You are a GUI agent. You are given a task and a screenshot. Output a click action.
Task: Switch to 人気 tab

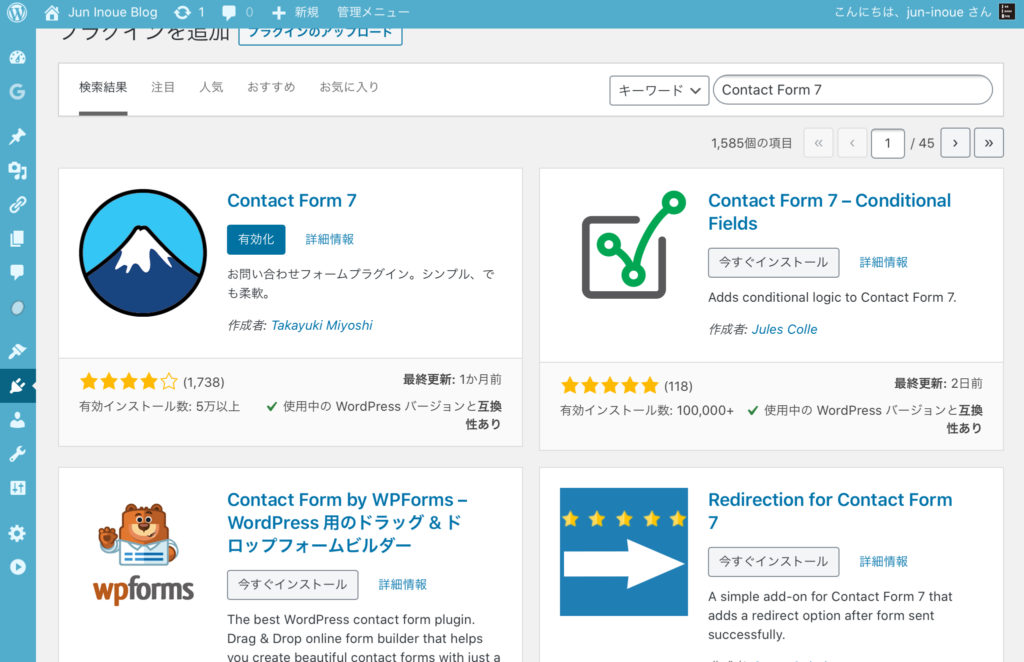pyautogui.click(x=211, y=87)
